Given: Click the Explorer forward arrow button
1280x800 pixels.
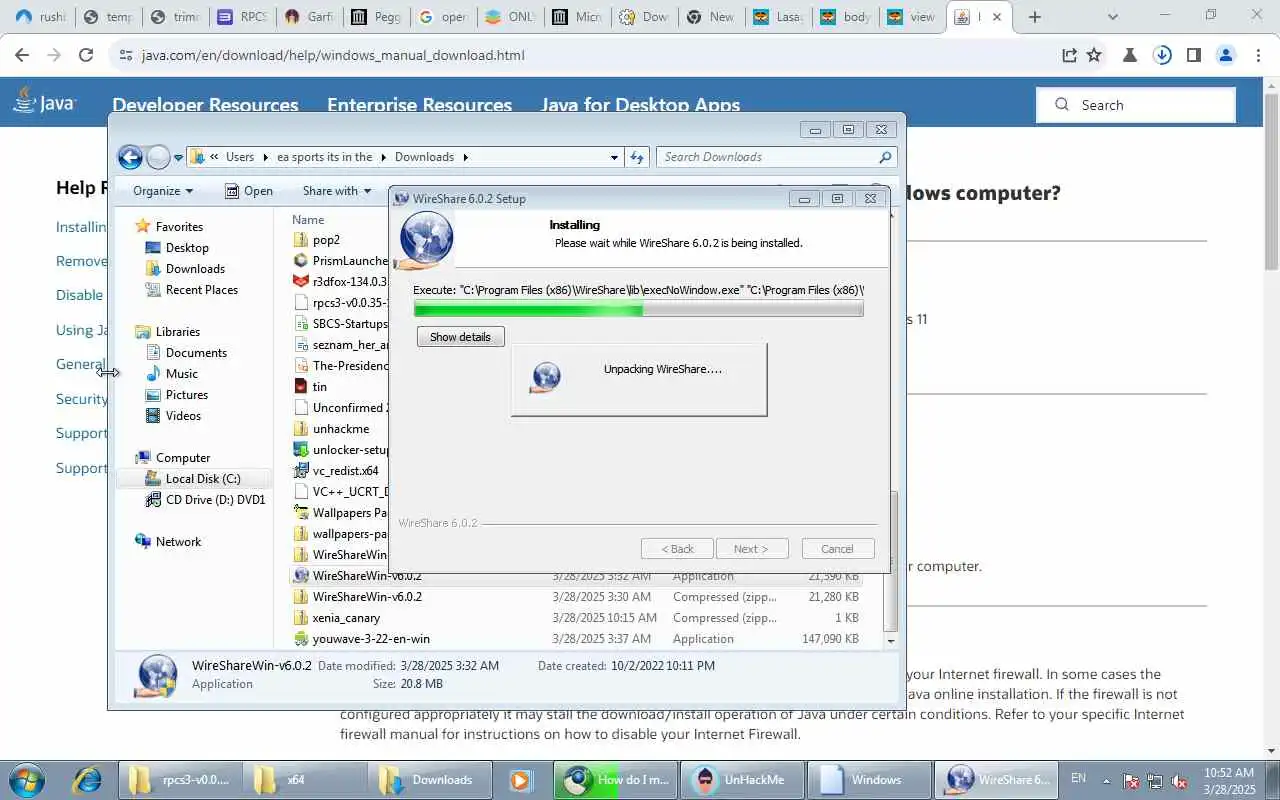Looking at the screenshot, I should click(x=158, y=157).
